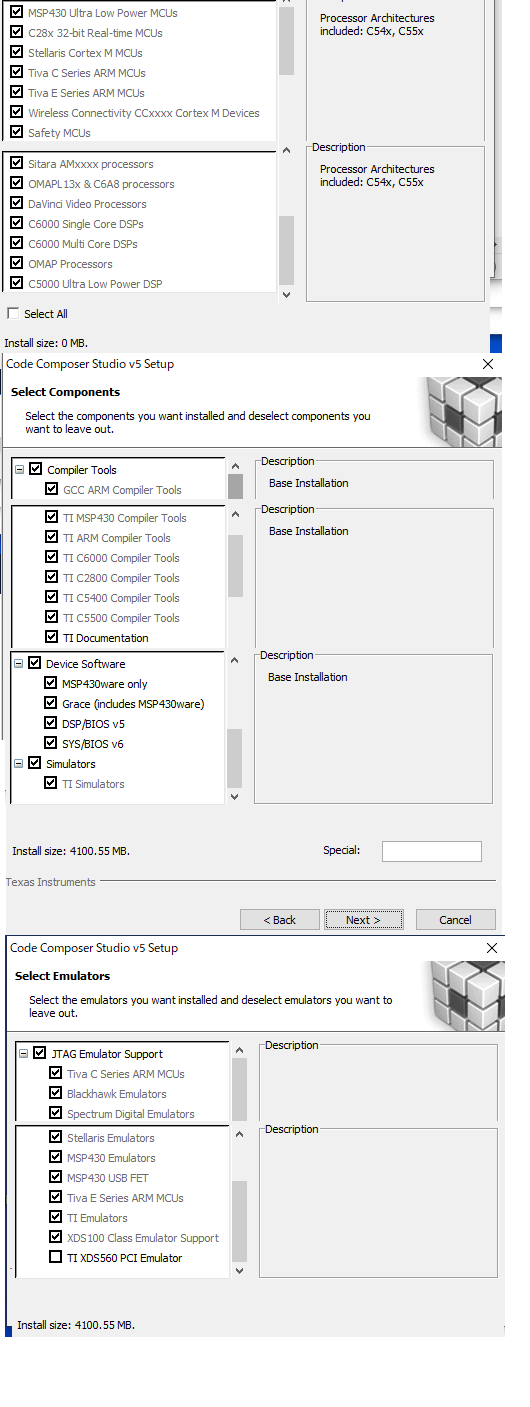The image size is (530, 1407).
Task: Uncheck Blackhawk Emulators
Action: tap(56, 1093)
